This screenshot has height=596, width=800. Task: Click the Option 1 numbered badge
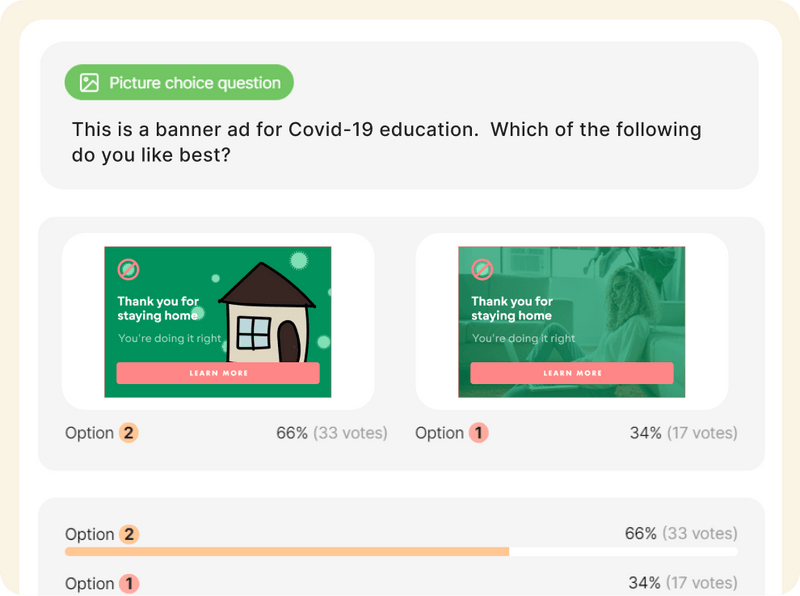click(478, 432)
